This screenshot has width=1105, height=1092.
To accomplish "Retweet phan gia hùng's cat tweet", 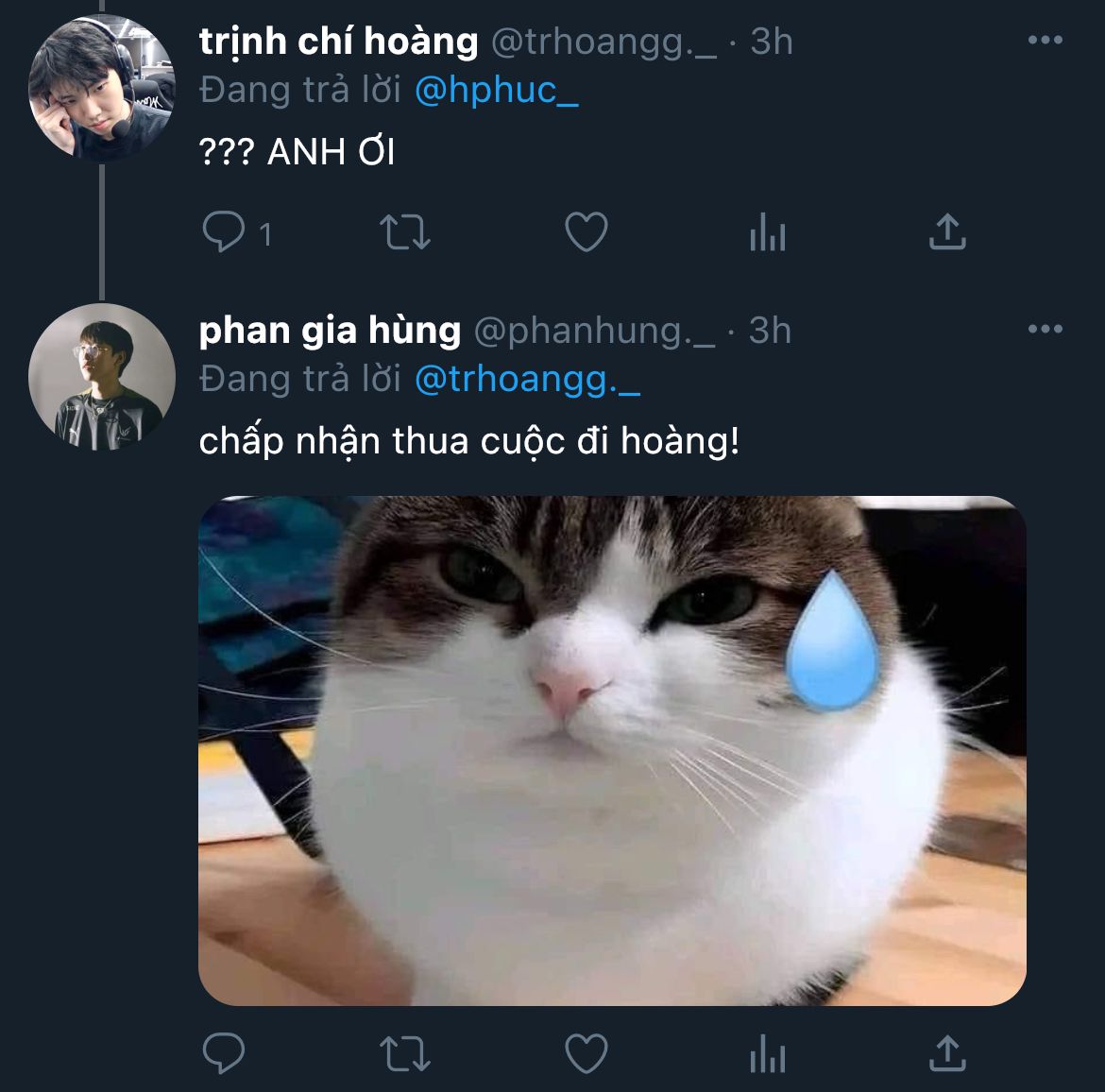I will coord(404,1052).
